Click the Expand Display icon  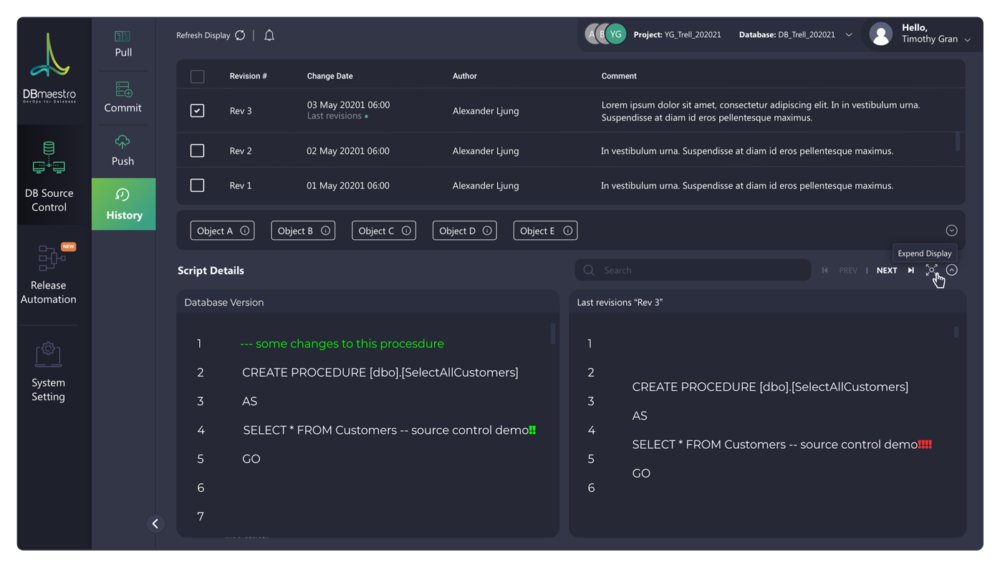coord(932,270)
